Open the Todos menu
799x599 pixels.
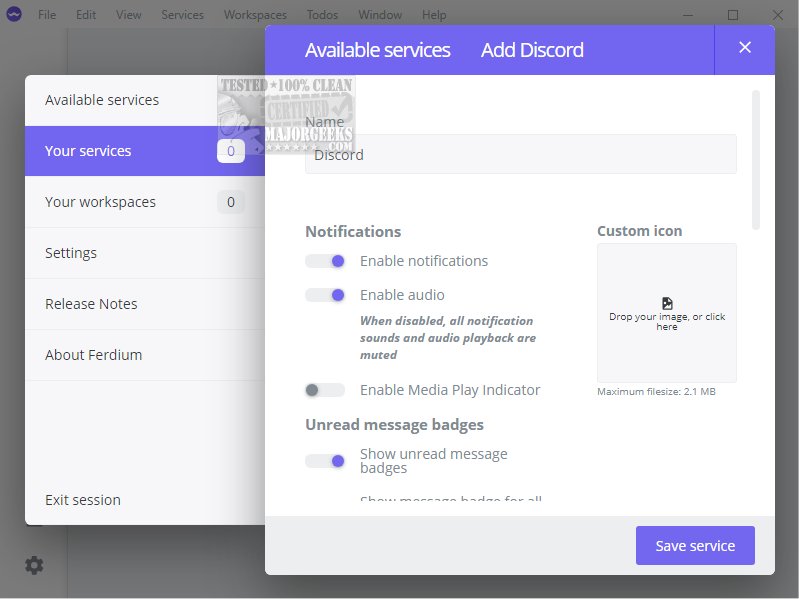pyautogui.click(x=322, y=15)
